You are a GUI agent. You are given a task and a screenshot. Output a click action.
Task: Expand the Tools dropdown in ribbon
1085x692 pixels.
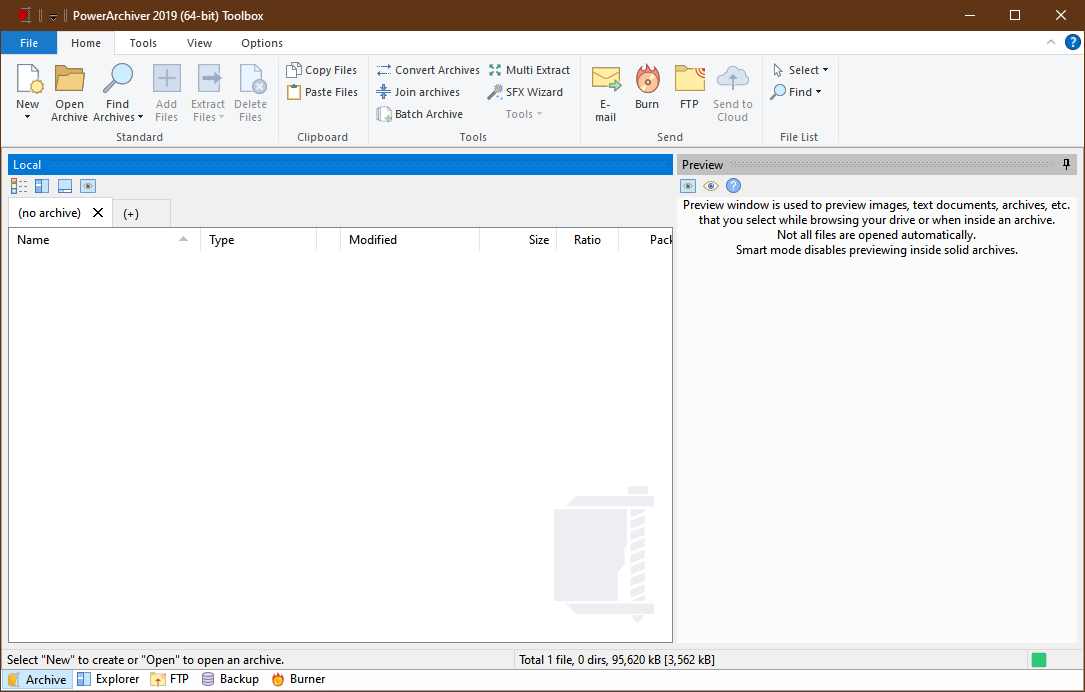tap(524, 114)
